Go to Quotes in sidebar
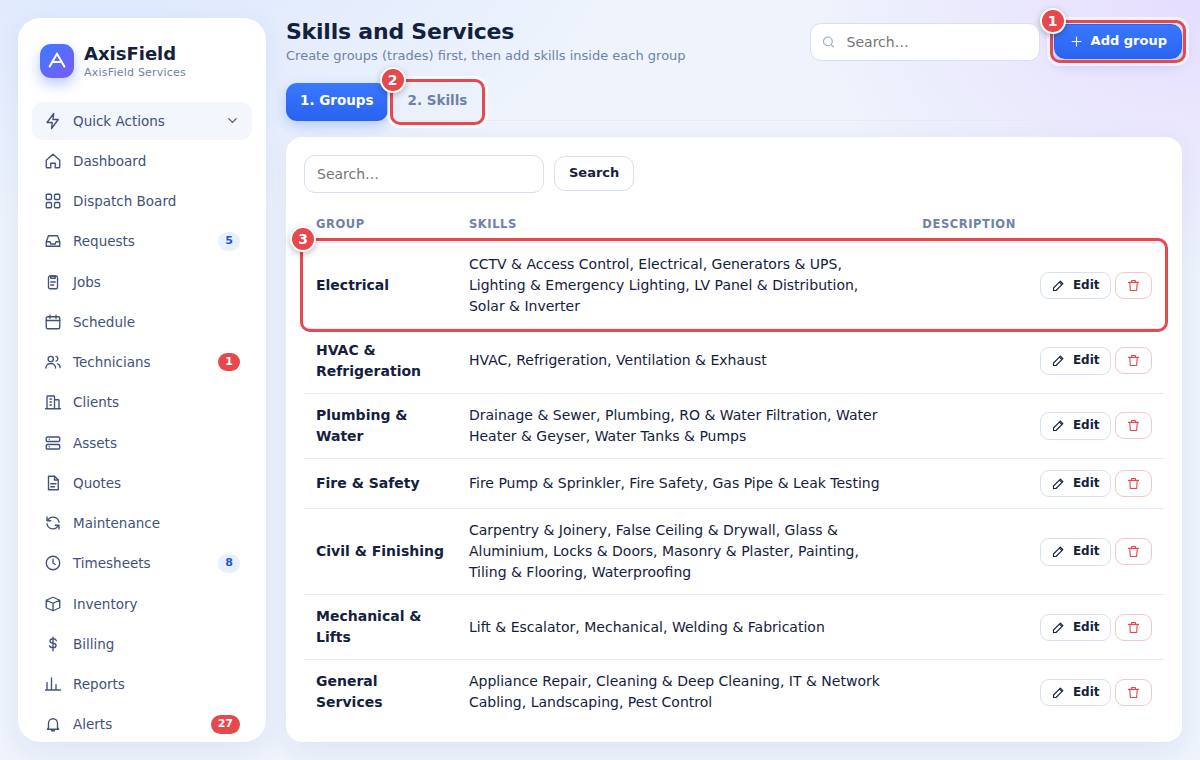Screen dimensions: 1200x760 pyautogui.click(x=142, y=483)
